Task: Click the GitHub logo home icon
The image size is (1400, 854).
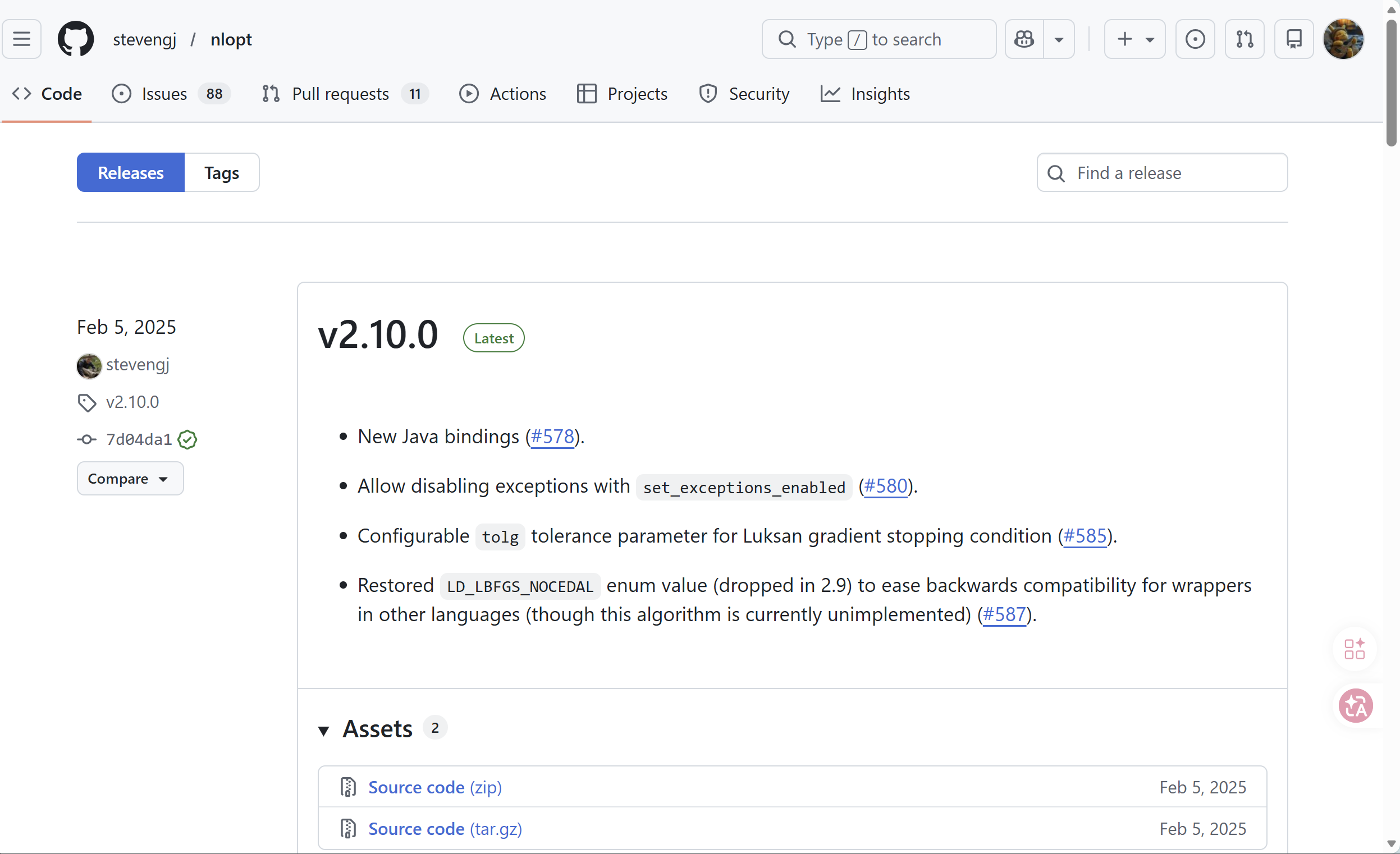Action: pos(76,39)
